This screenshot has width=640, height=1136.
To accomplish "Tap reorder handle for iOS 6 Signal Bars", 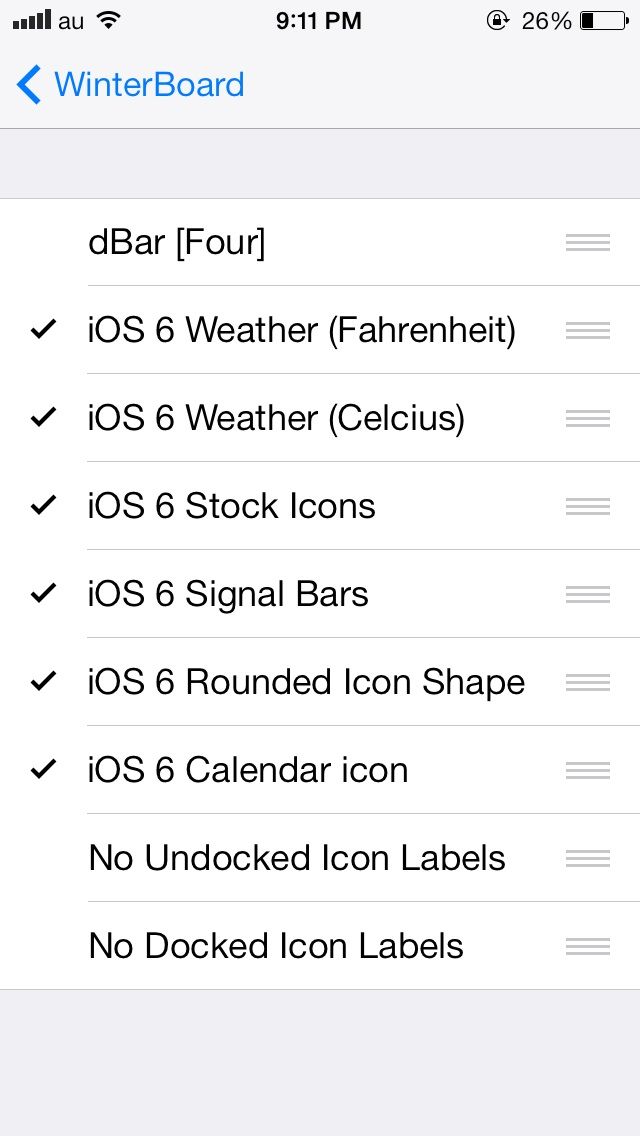I will coord(587,595).
